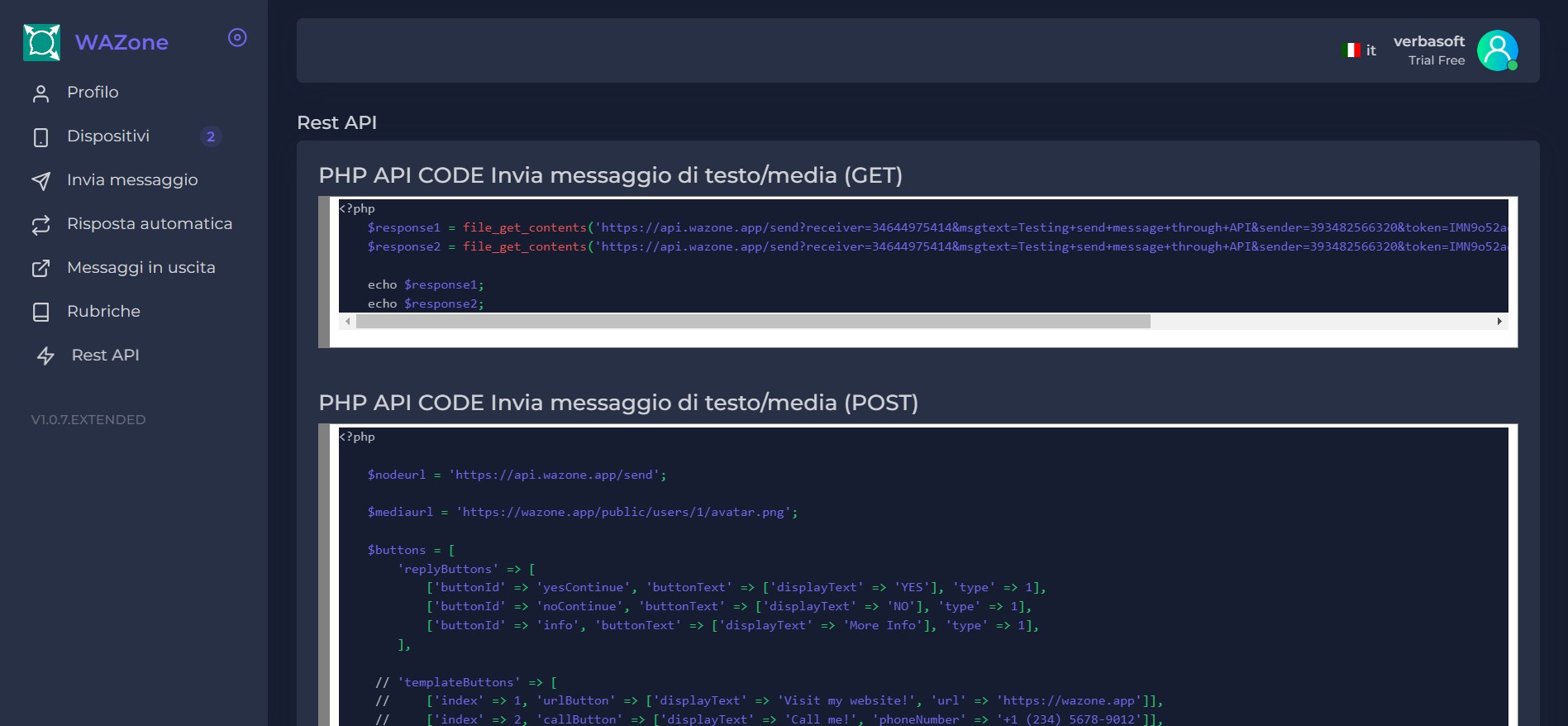The width and height of the screenshot is (1568, 726).
Task: Click the PHP API CODE (GET) section heading
Action: coord(610,175)
